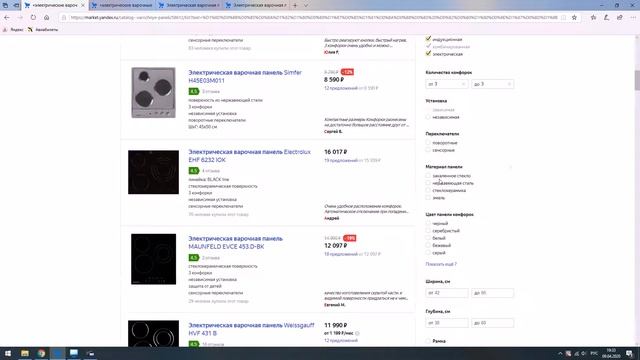Open the Simfer reviews count link
The height and width of the screenshot is (360, 640).
[211, 91]
